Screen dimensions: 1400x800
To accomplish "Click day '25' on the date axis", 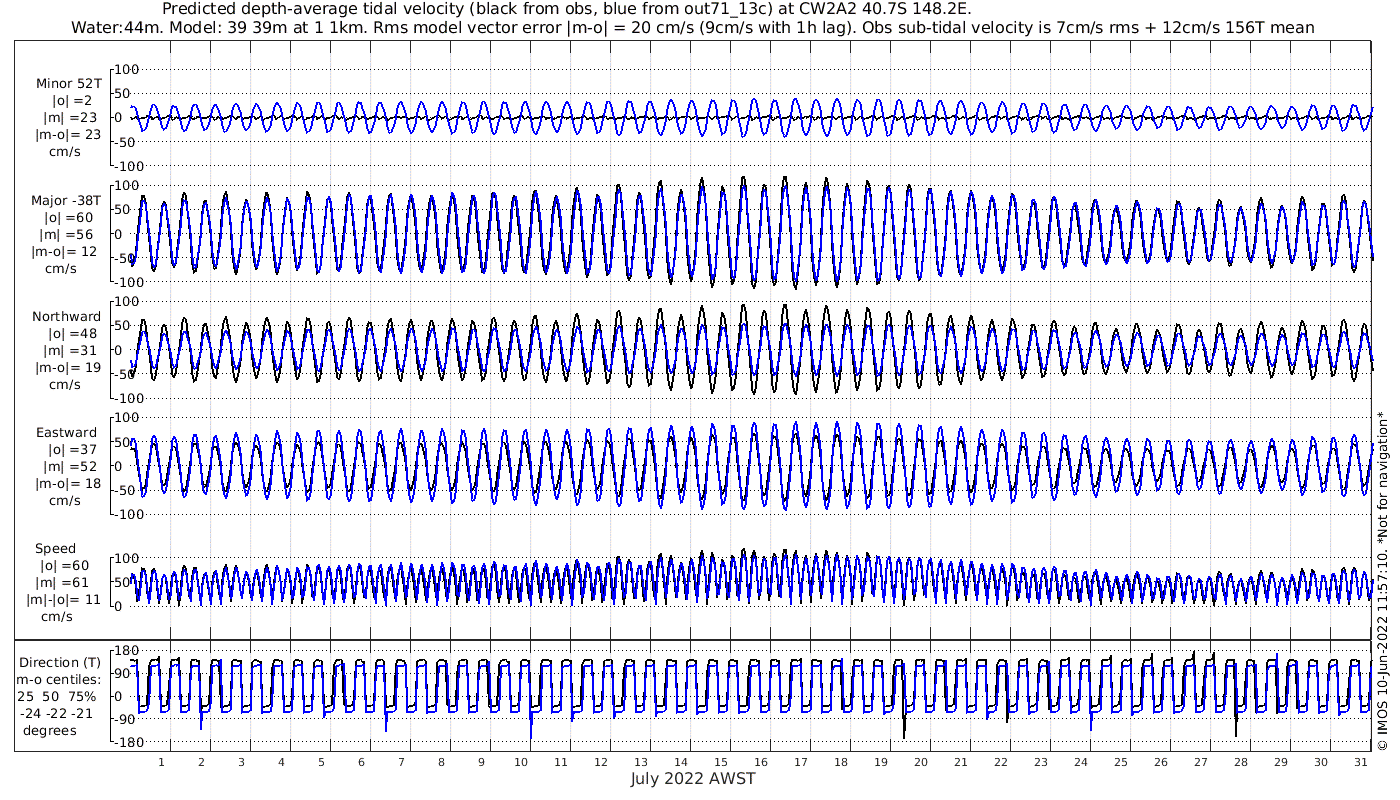I will point(1120,762).
